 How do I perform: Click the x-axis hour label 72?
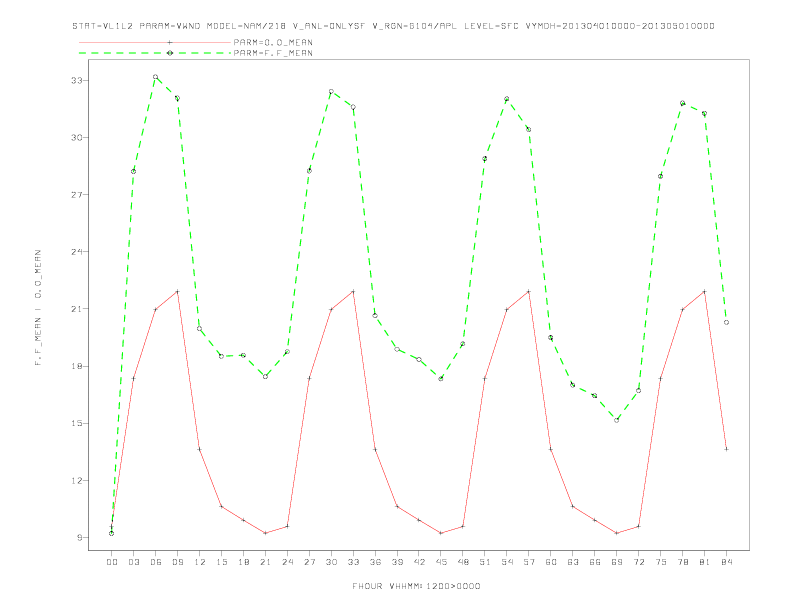pyautogui.click(x=638, y=562)
